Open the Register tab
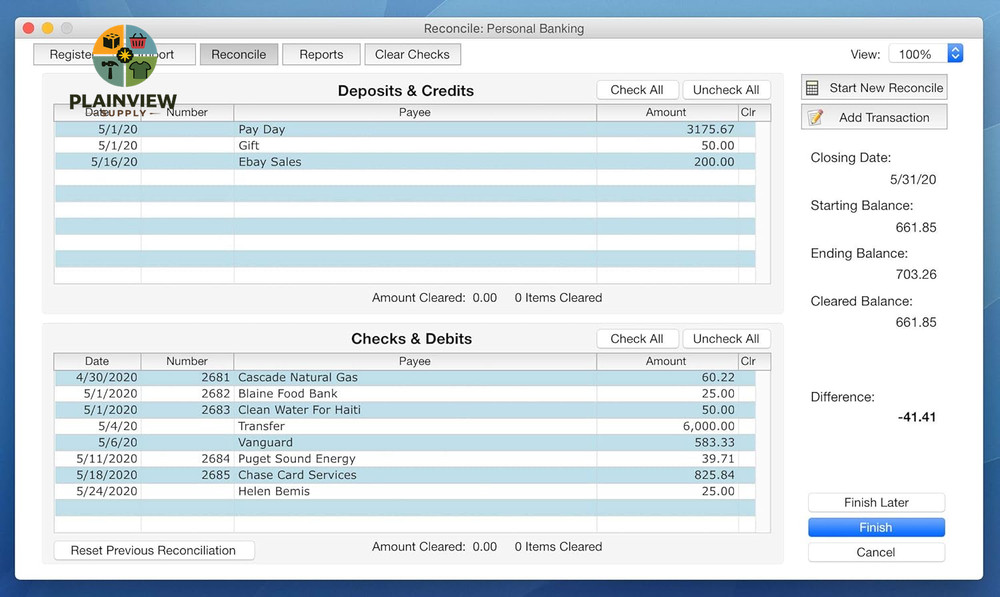Viewport: 1000px width, 597px height. (70, 54)
